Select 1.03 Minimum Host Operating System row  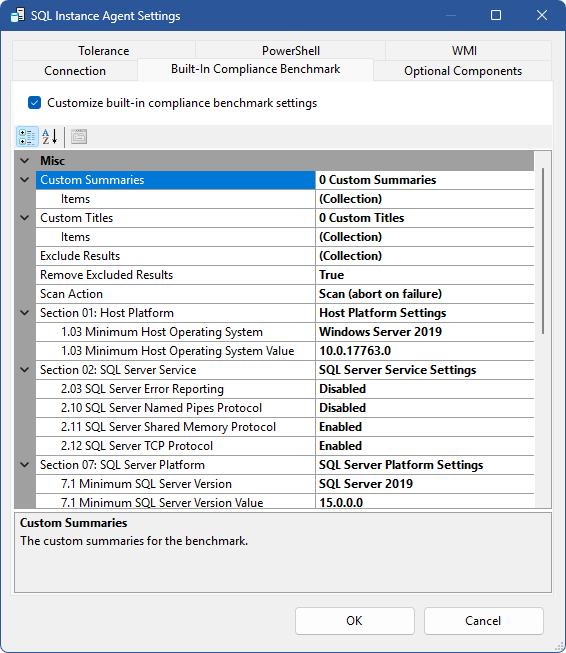(175, 332)
